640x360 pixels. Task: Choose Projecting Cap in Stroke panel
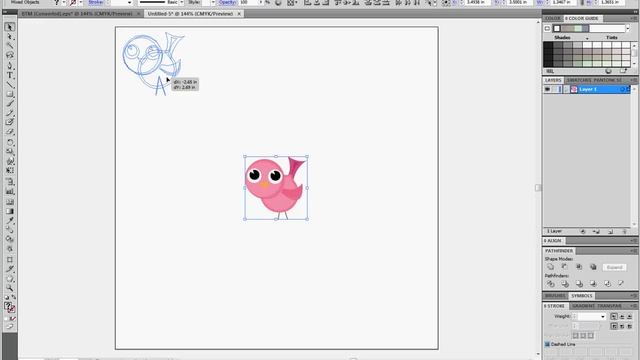tap(629, 316)
